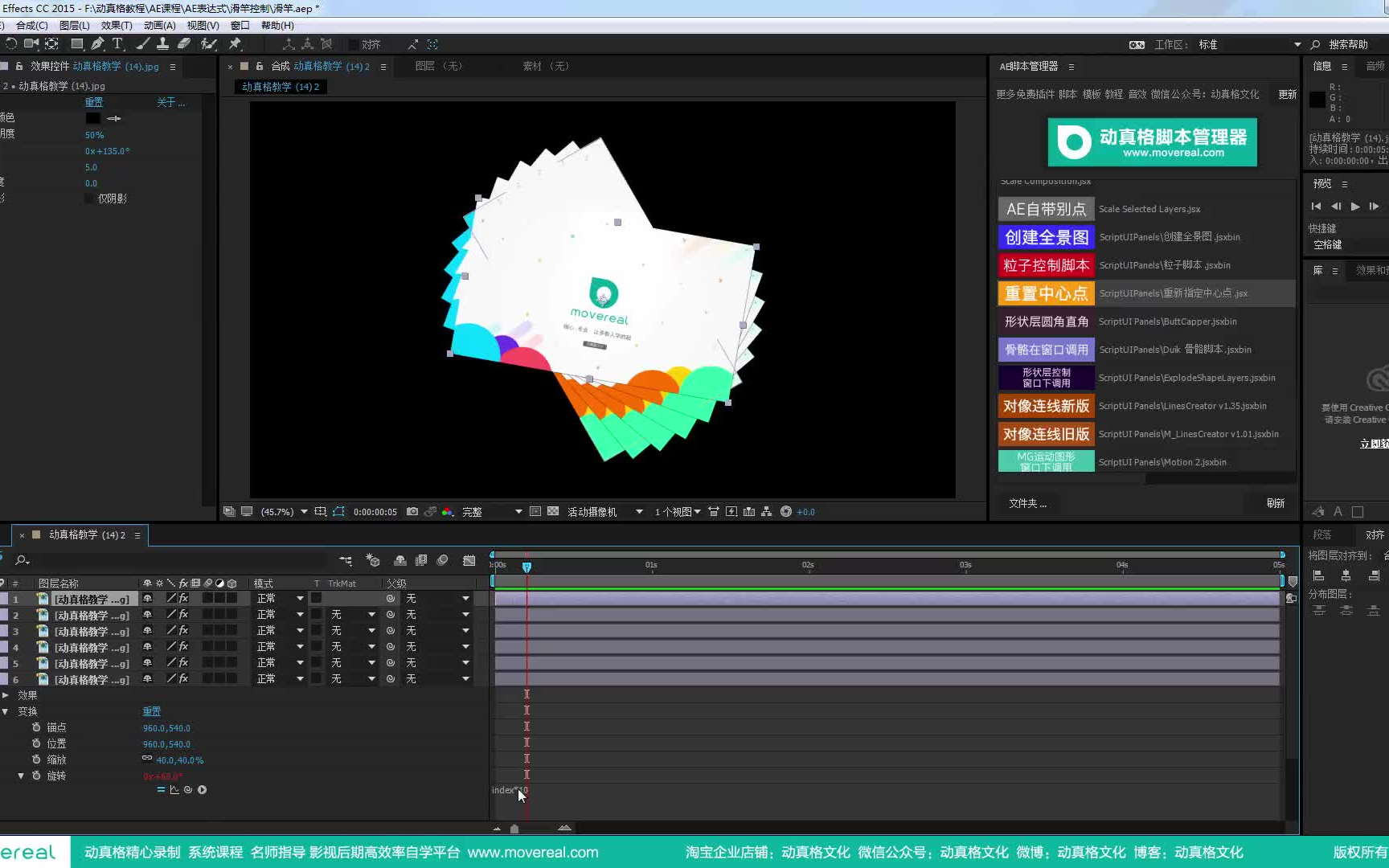Select the Rectangle shape tool

(x=77, y=44)
